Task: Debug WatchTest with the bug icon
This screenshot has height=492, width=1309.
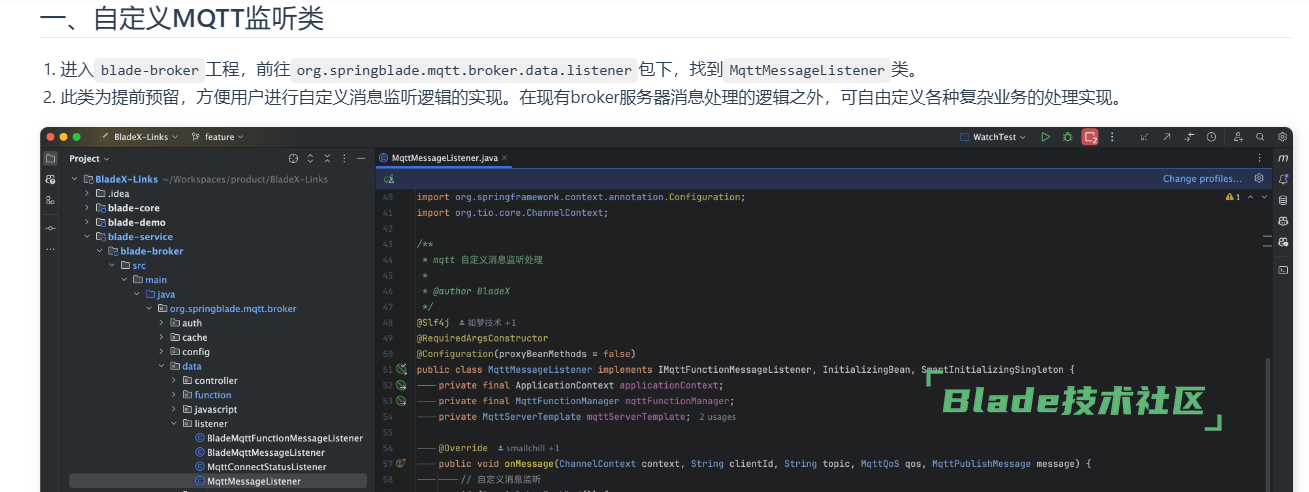Action: pyautogui.click(x=1067, y=137)
